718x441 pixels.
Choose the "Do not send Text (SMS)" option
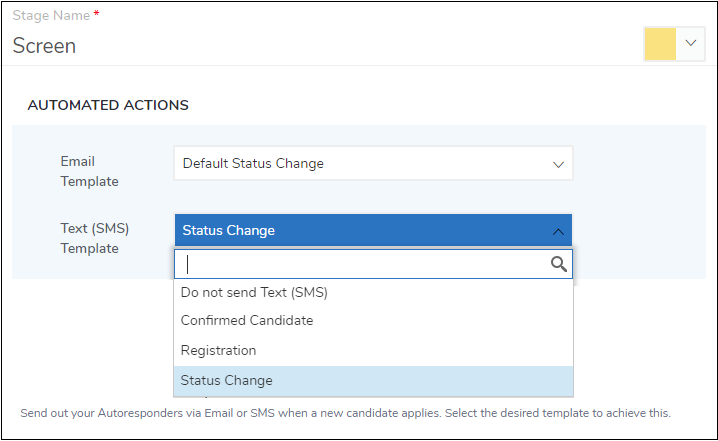point(254,293)
